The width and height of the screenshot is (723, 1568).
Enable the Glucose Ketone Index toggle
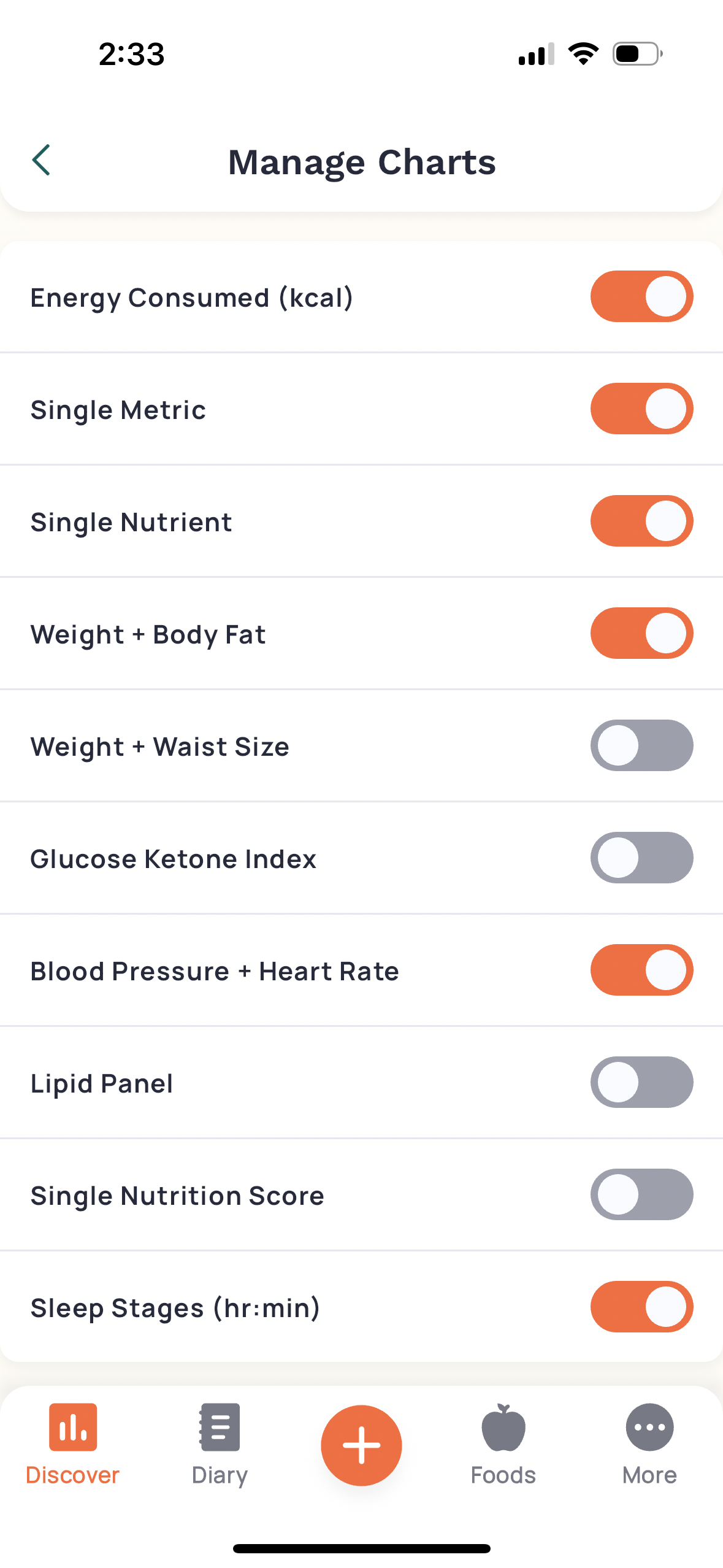641,858
